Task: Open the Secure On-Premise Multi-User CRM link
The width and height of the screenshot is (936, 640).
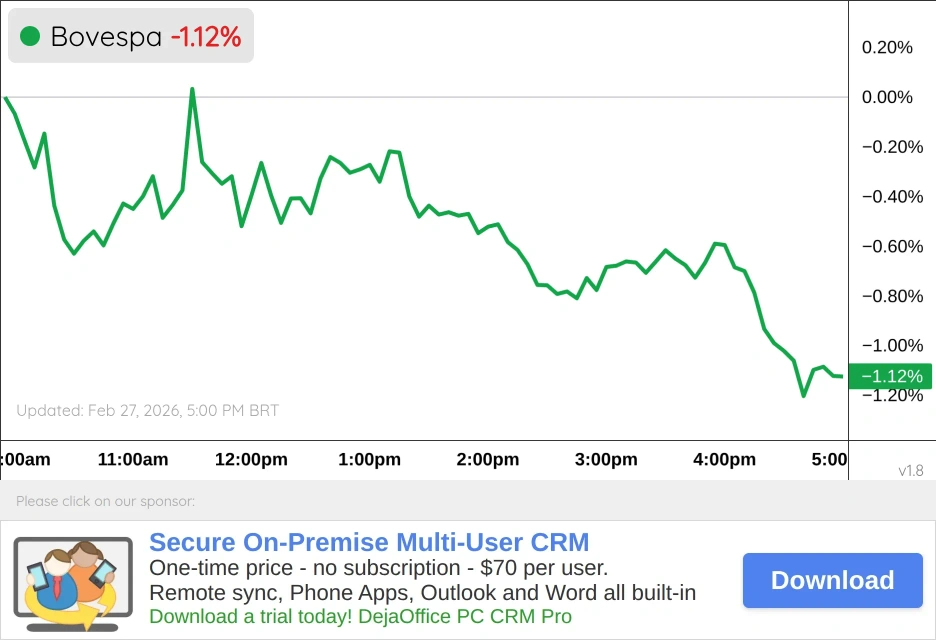Action: tap(369, 543)
